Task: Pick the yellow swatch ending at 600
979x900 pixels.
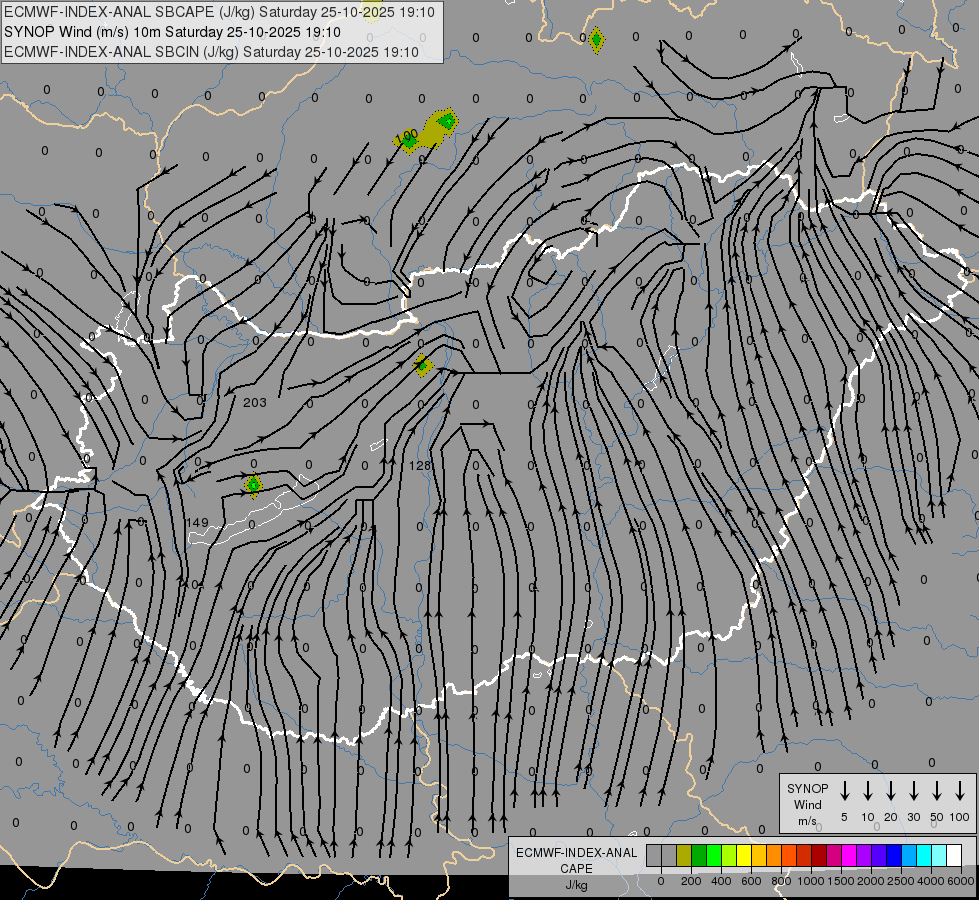Action: click(x=744, y=856)
